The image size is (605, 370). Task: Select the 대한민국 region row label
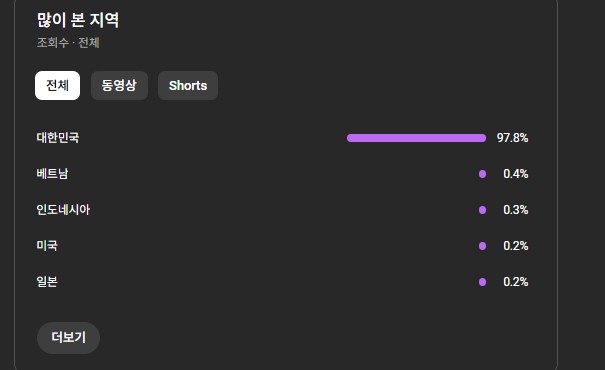click(58, 137)
